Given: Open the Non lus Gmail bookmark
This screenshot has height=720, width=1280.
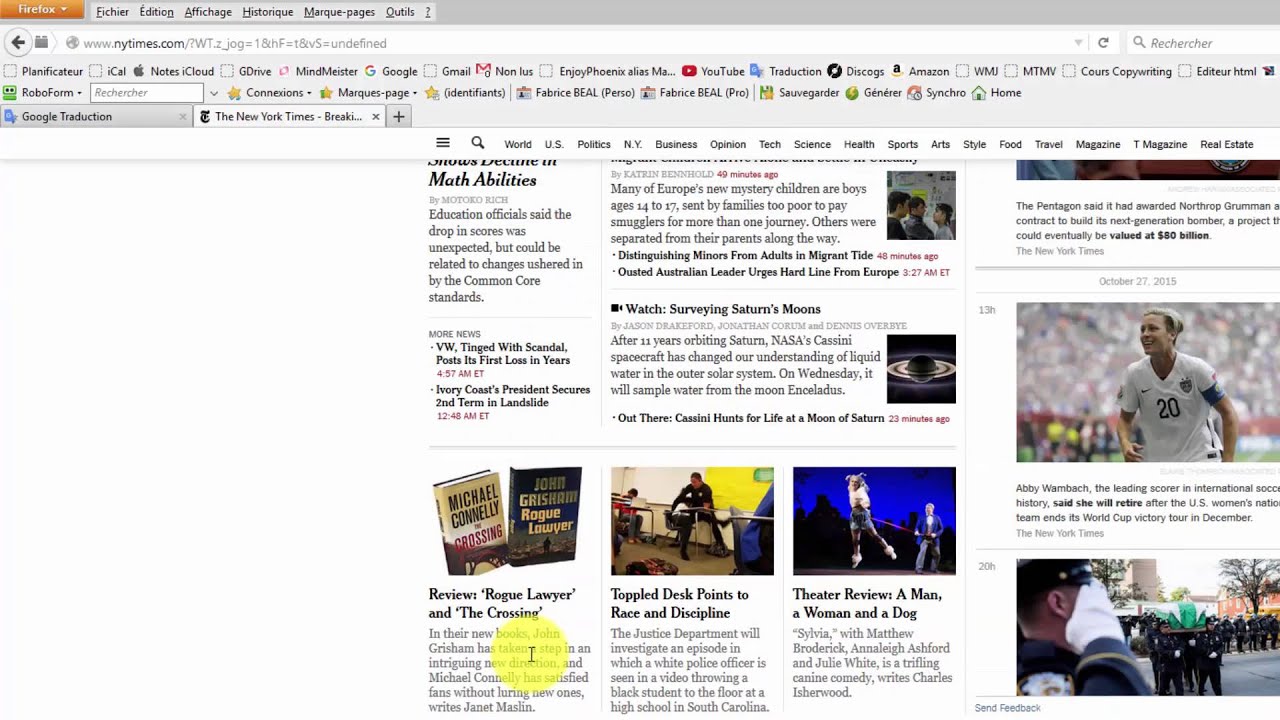Looking at the screenshot, I should coord(505,71).
